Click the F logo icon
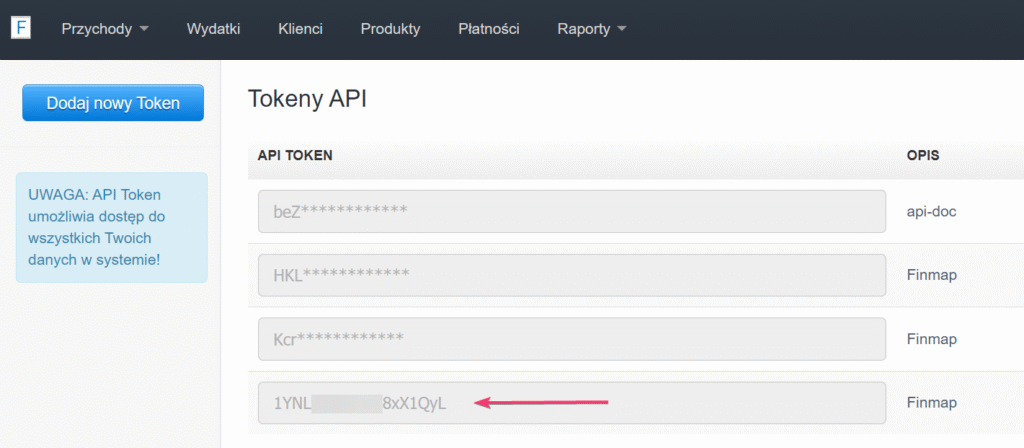 (21, 29)
